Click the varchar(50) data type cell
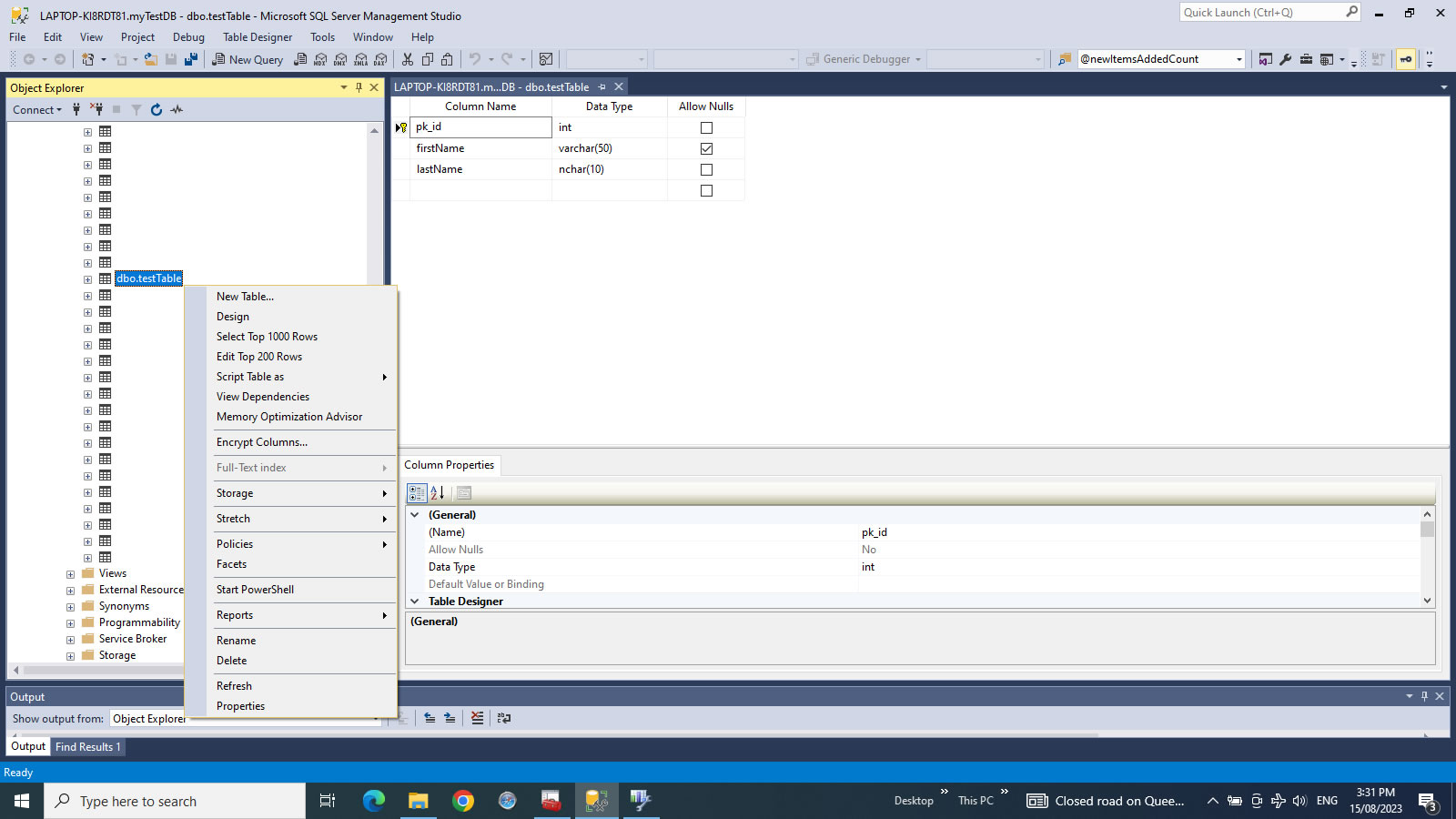 pyautogui.click(x=609, y=148)
